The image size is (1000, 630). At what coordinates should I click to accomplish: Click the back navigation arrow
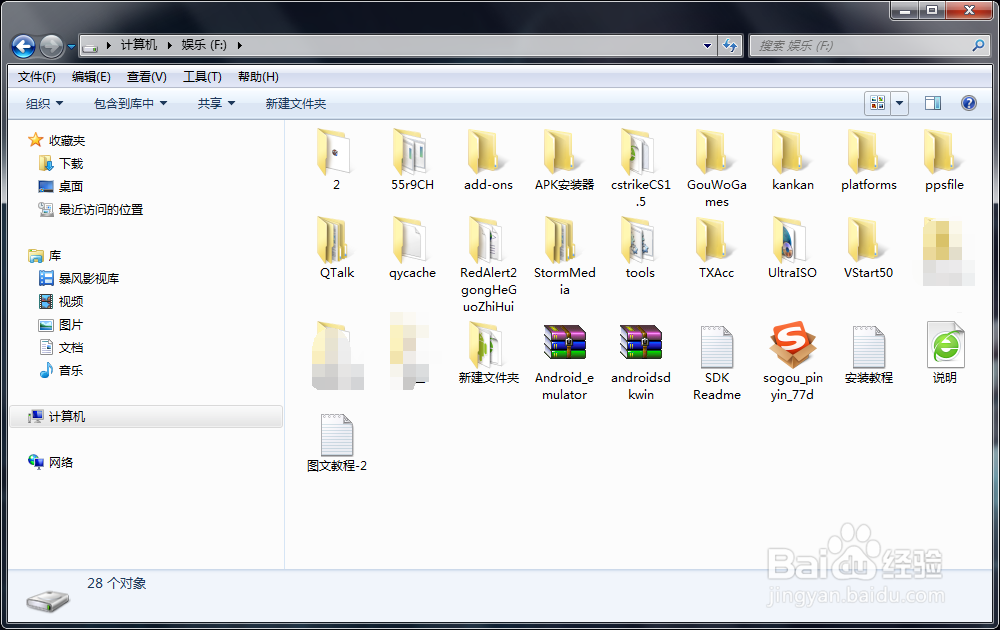[x=22, y=45]
